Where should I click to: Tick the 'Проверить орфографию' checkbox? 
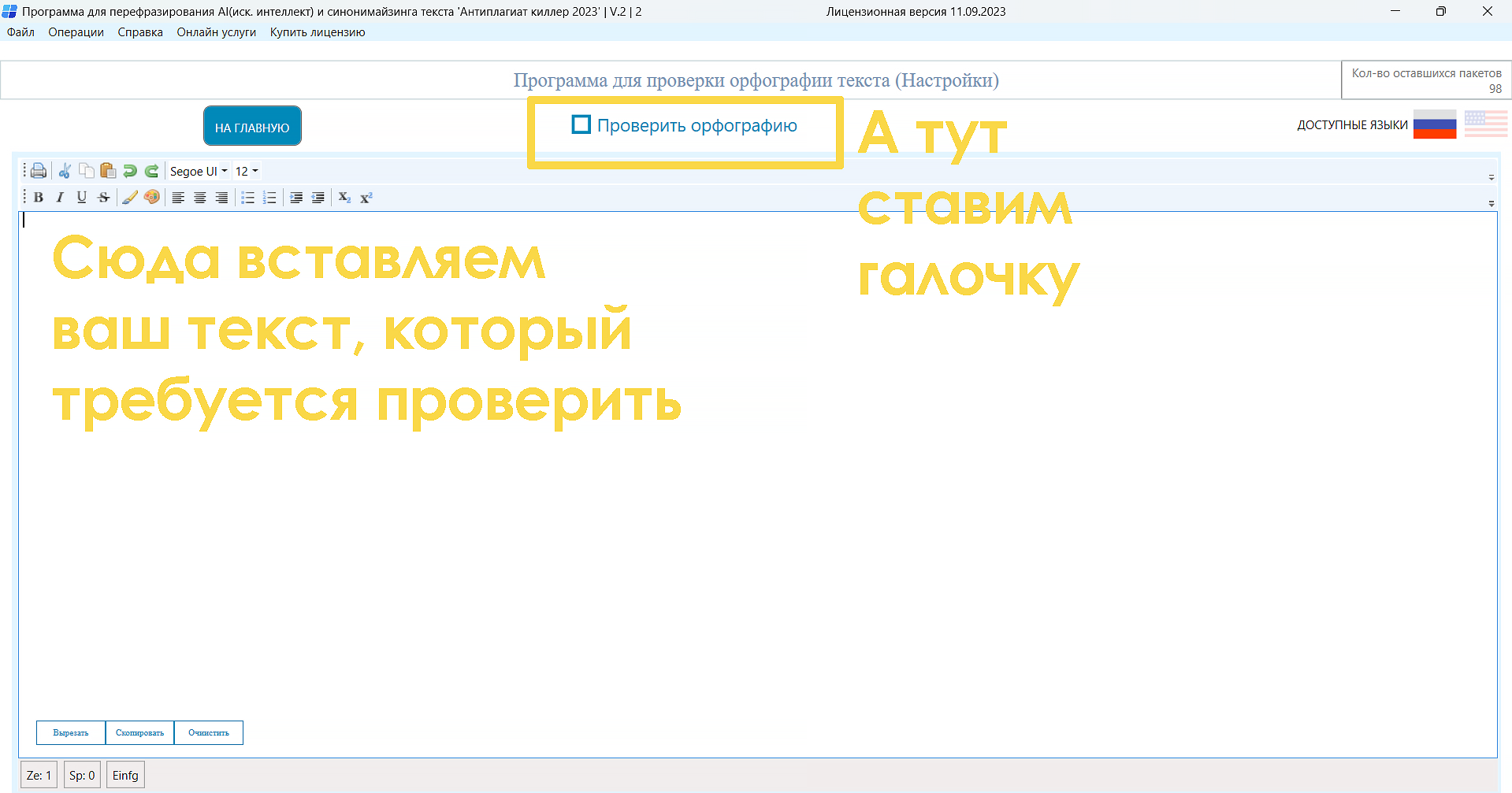[581, 124]
